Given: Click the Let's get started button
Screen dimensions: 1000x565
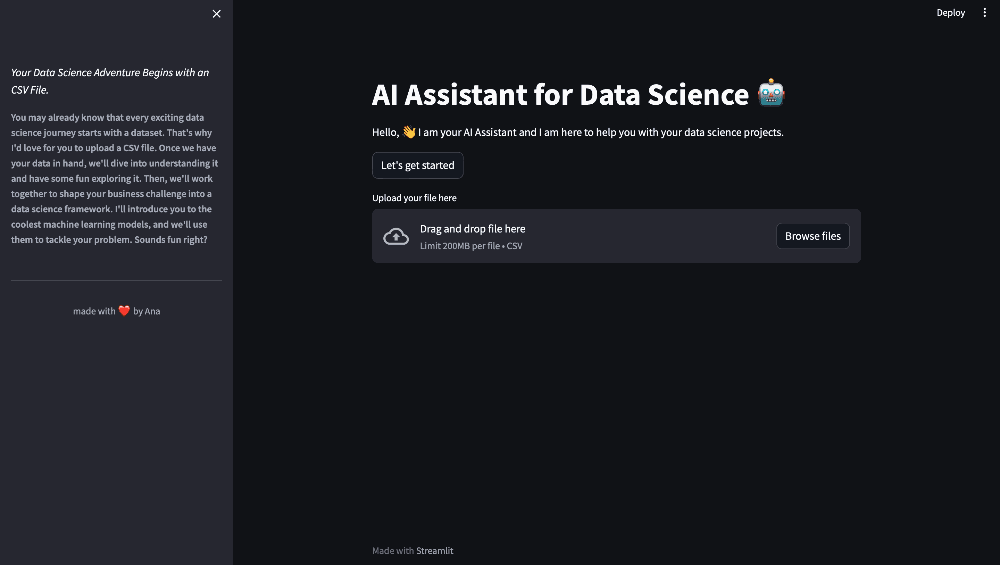Looking at the screenshot, I should click(x=418, y=165).
